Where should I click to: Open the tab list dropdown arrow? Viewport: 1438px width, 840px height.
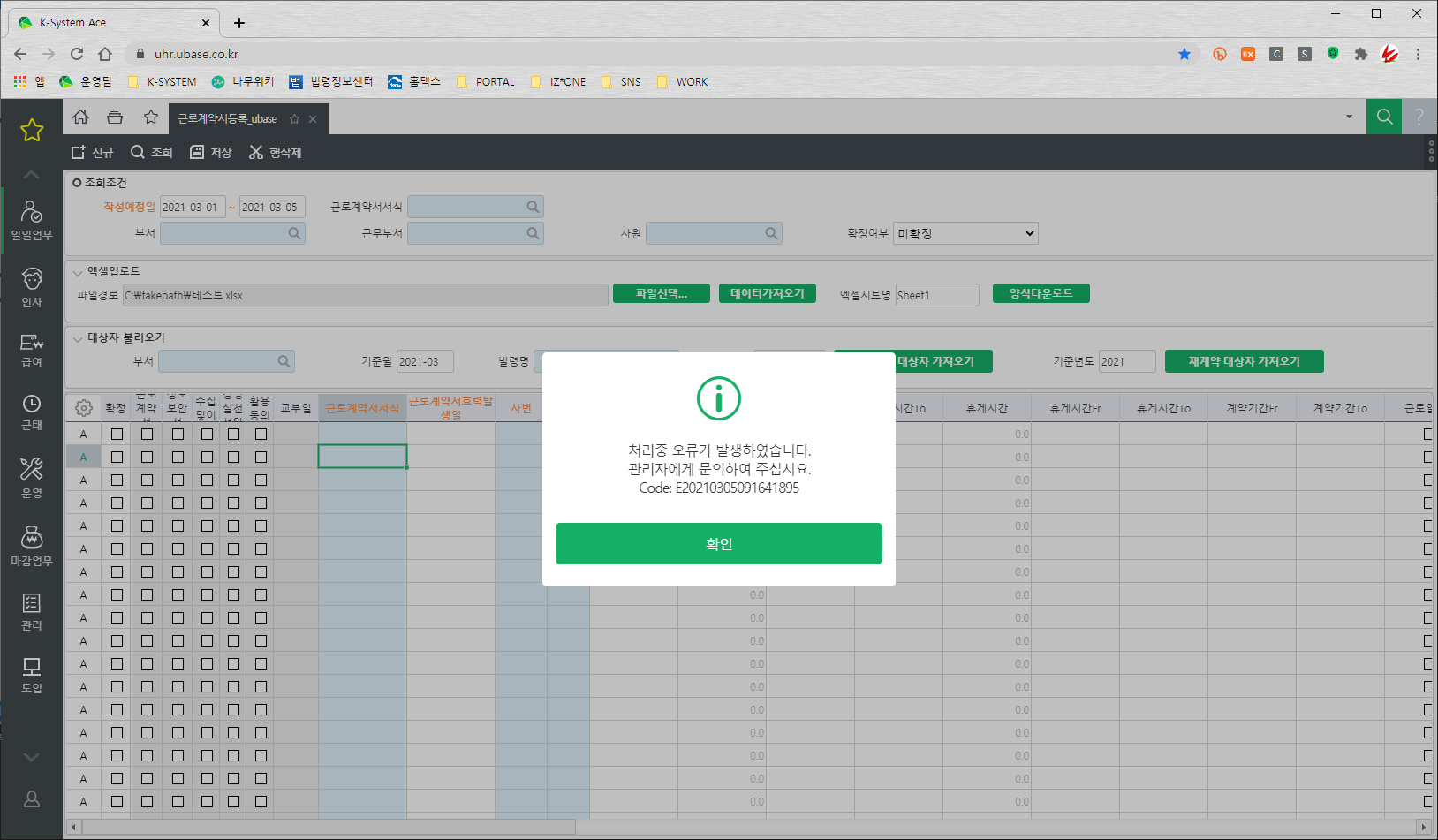click(x=1349, y=117)
